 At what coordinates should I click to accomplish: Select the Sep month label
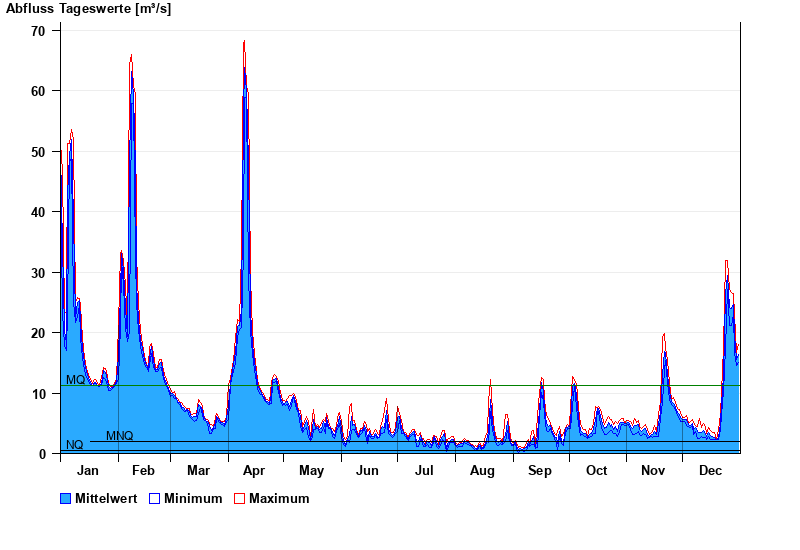540,470
